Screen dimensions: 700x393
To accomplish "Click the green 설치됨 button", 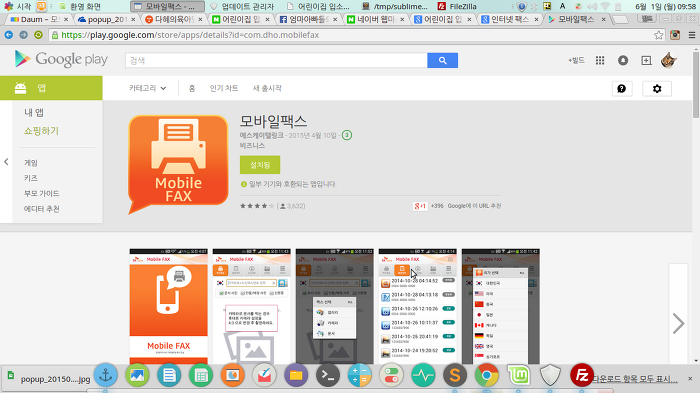I will click(260, 165).
